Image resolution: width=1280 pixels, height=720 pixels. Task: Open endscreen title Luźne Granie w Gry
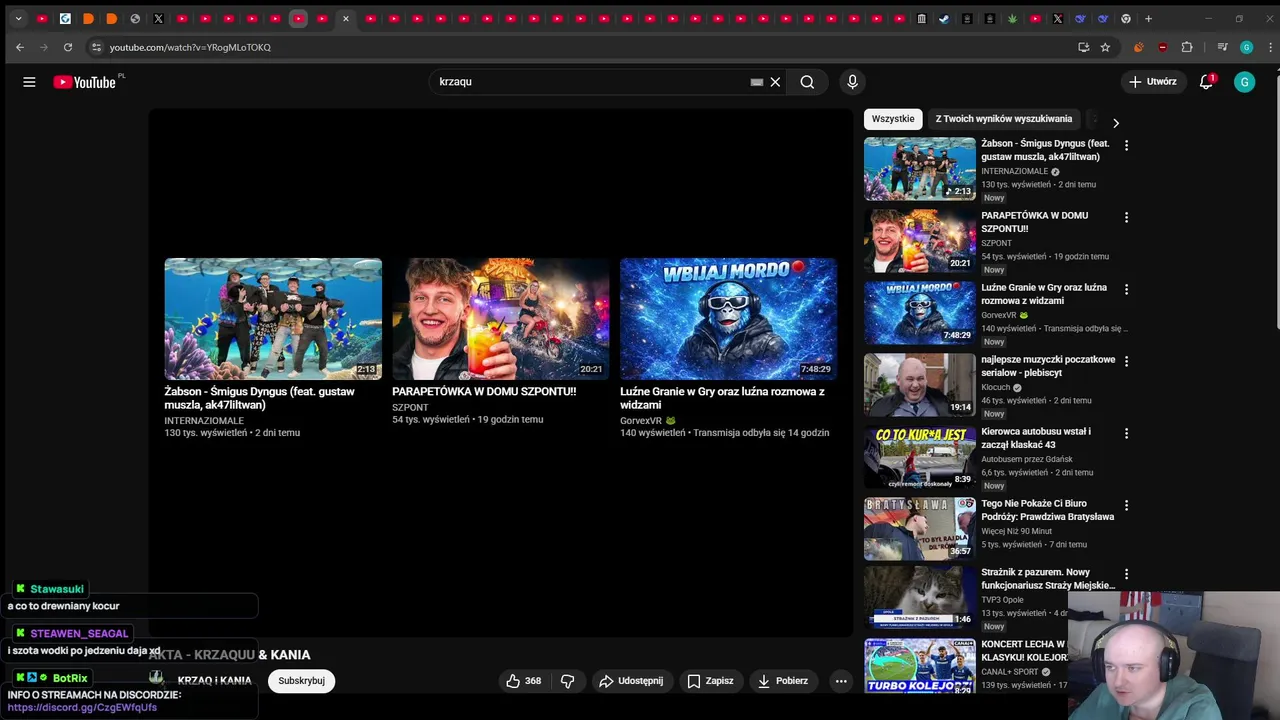(722, 398)
